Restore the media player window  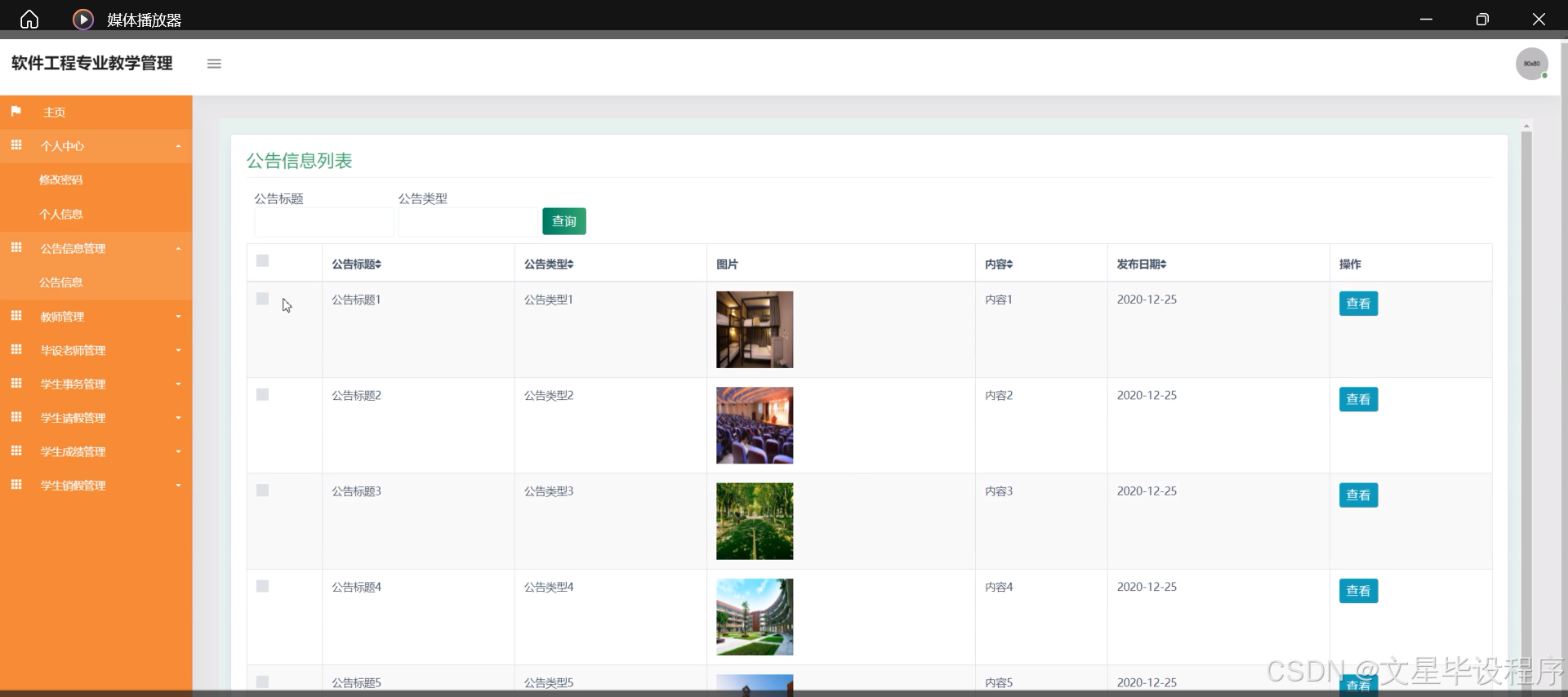[1482, 19]
